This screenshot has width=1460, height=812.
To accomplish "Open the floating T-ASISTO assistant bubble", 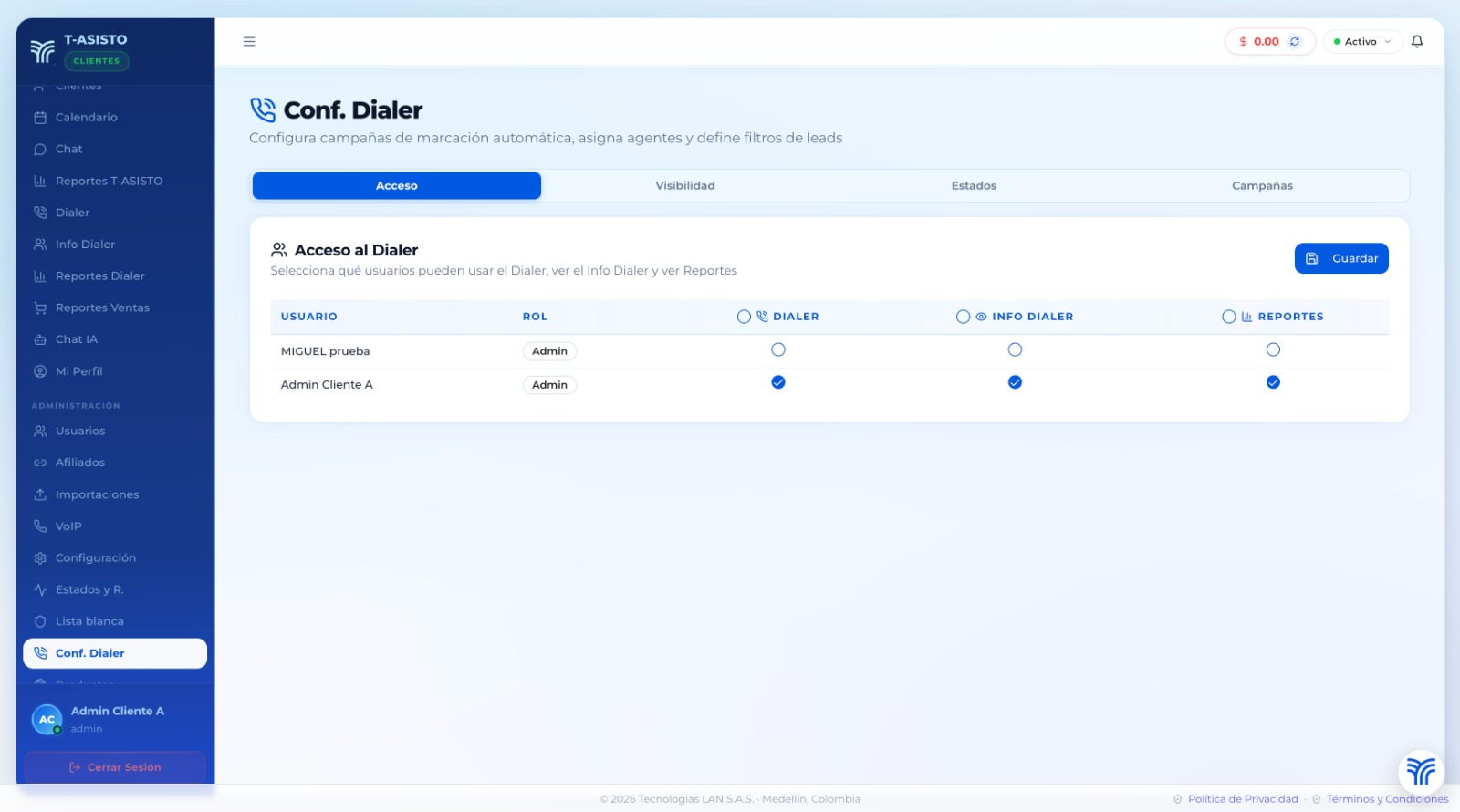I will [x=1421, y=771].
